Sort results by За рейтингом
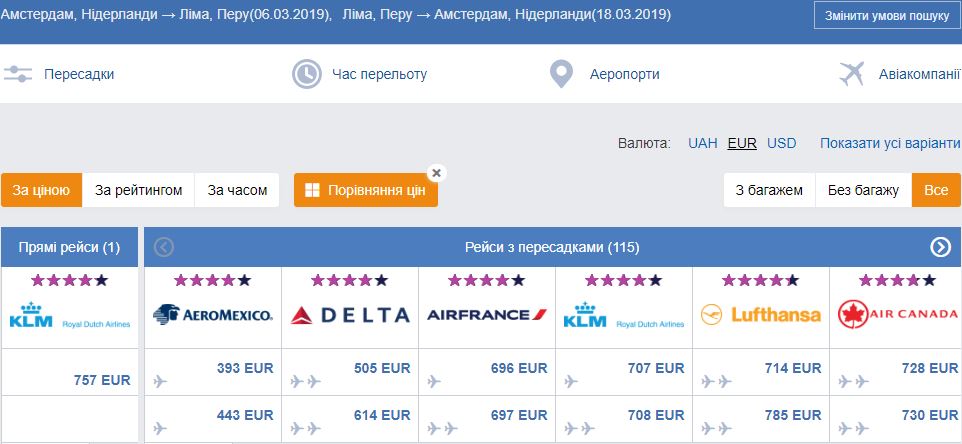The image size is (962, 444). click(x=139, y=190)
